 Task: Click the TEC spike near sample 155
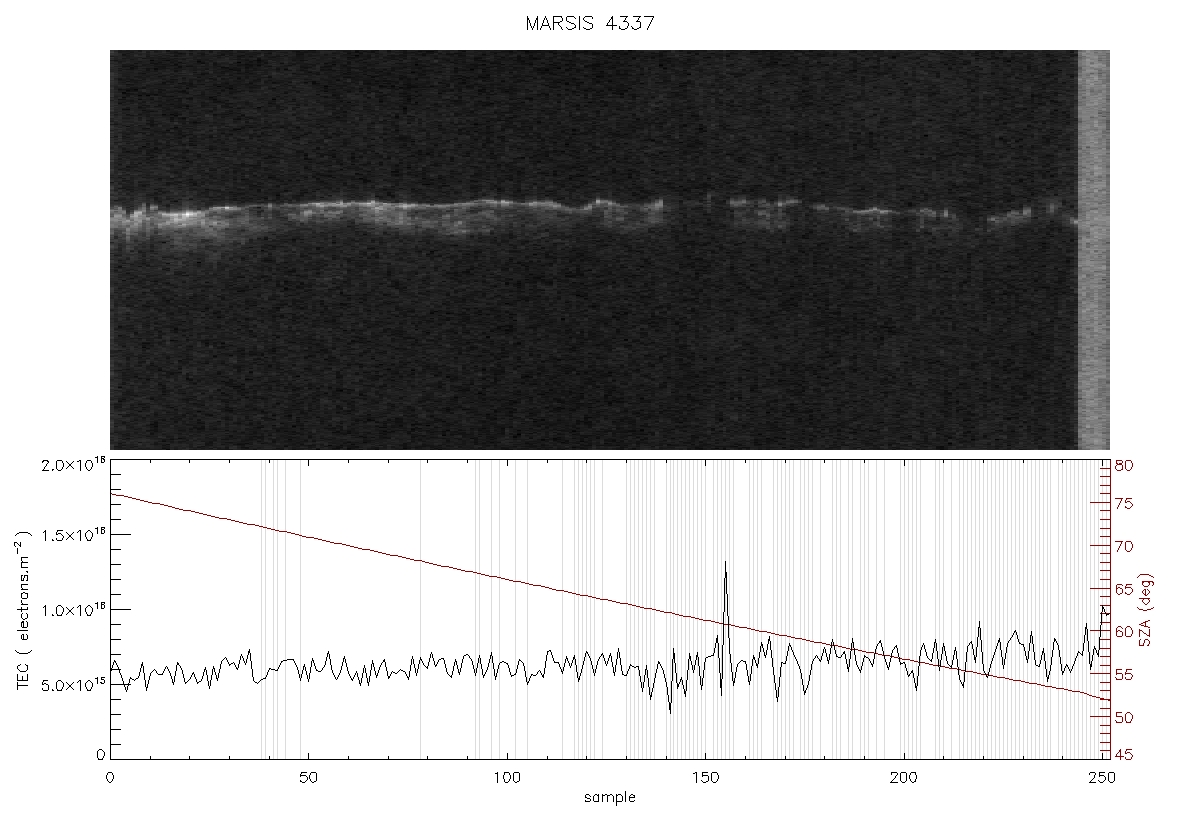(x=725, y=594)
